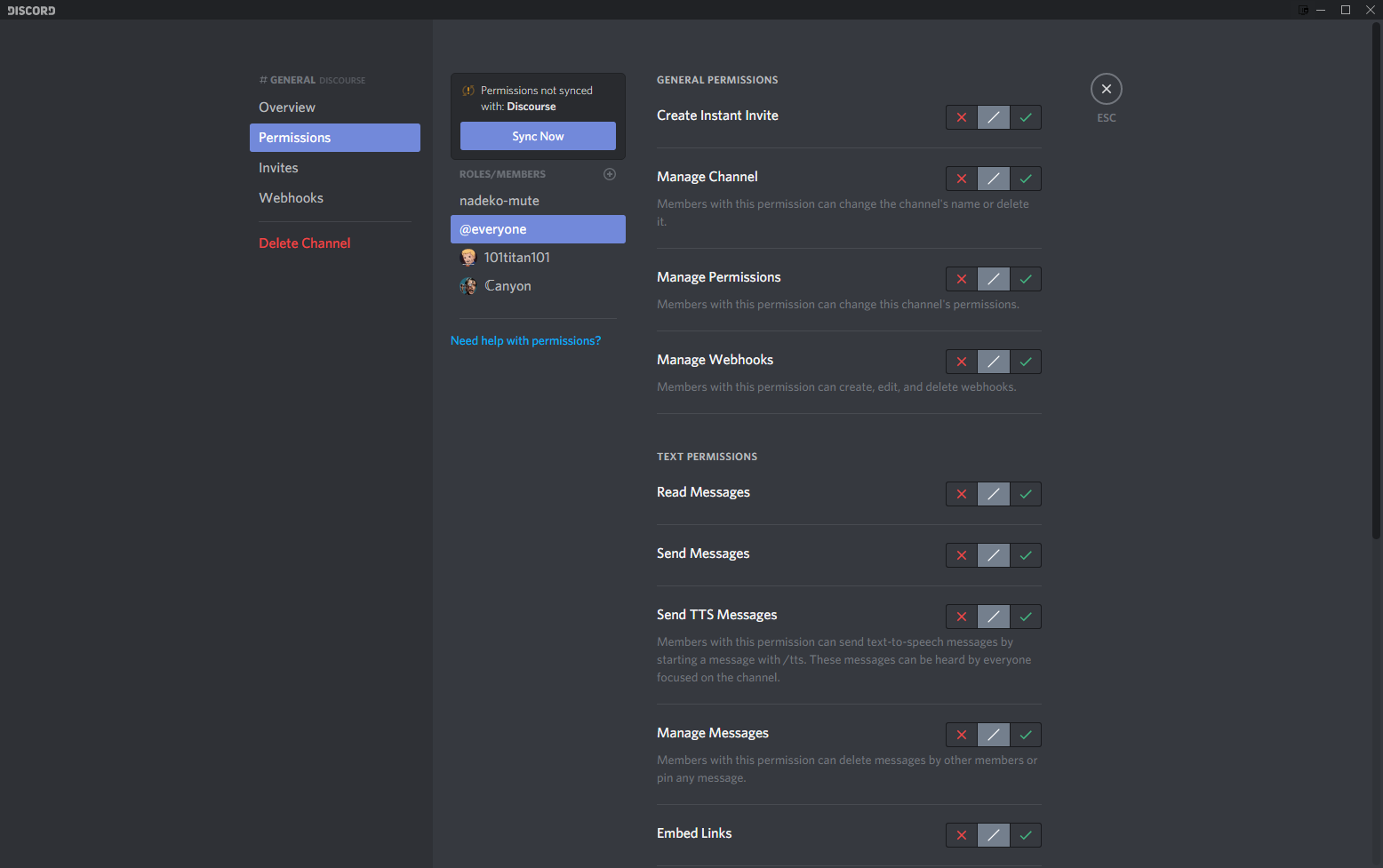Open the Need help with permissions link
Viewport: 1383px width, 868px height.
coord(525,341)
